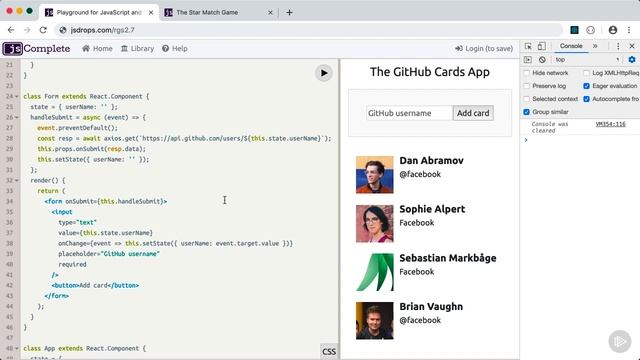Collapse the Form class at line 24
The width and height of the screenshot is (640, 360).
click(17, 96)
